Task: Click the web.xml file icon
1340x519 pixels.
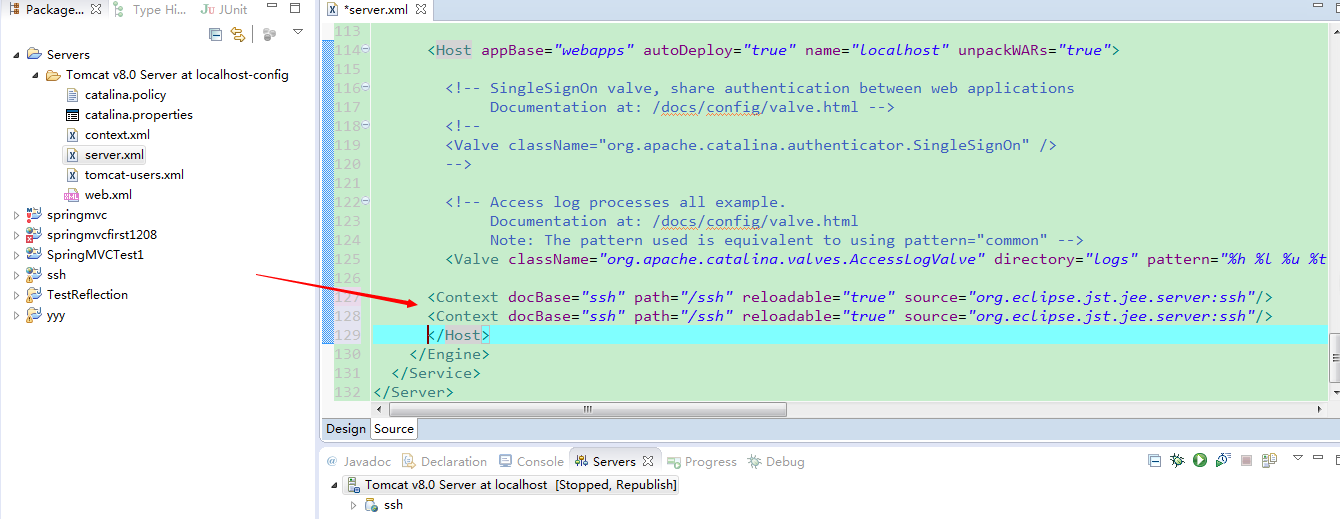Action: tap(72, 195)
